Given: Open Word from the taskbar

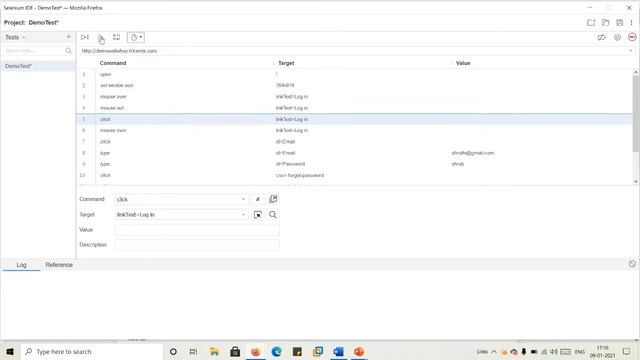Looking at the screenshot, I should tap(338, 351).
